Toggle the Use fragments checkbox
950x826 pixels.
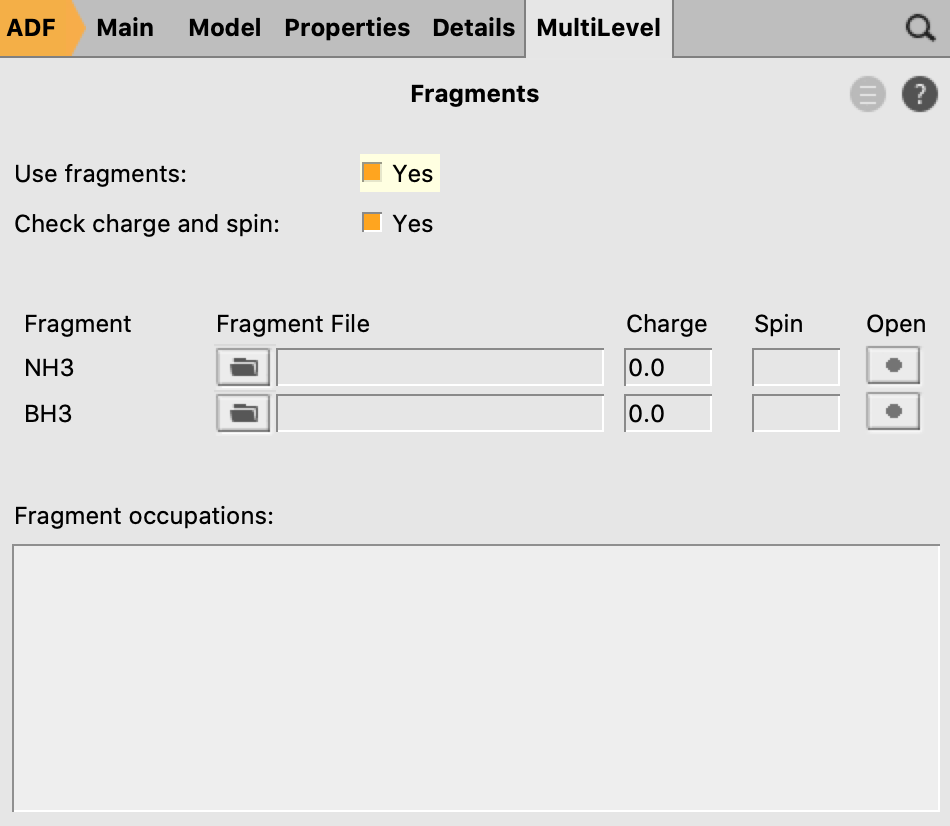point(371,172)
